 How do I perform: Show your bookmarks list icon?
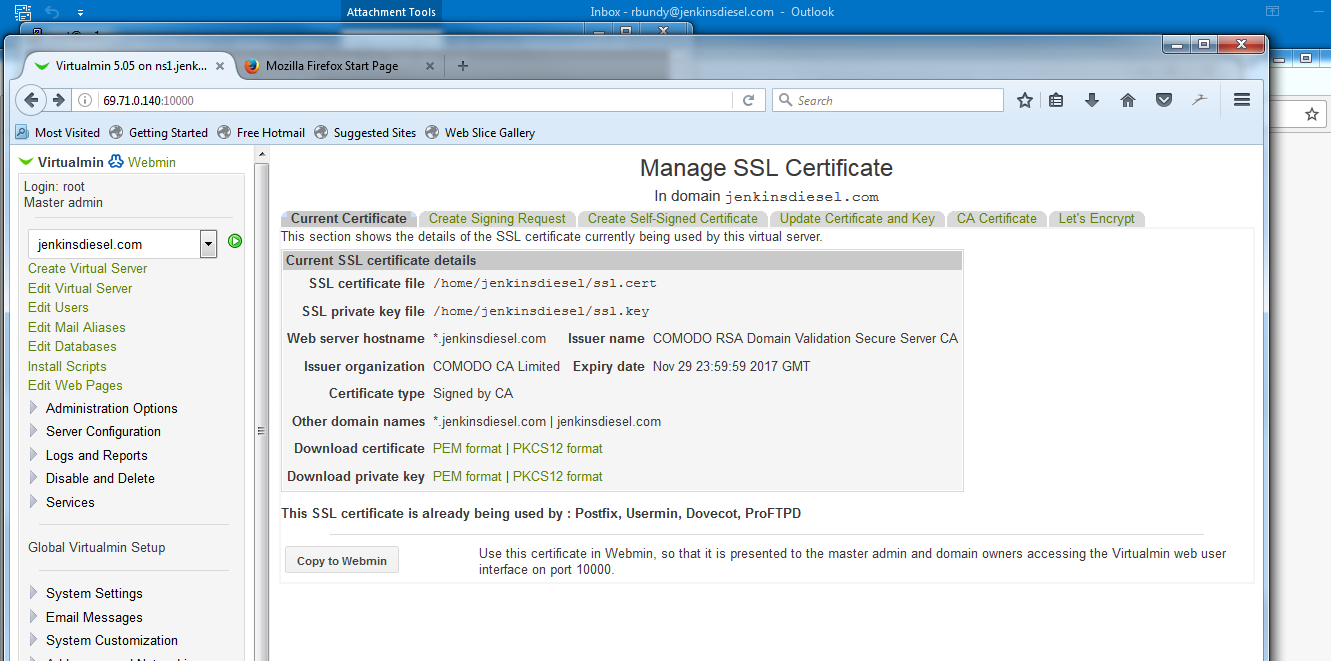tap(1056, 100)
